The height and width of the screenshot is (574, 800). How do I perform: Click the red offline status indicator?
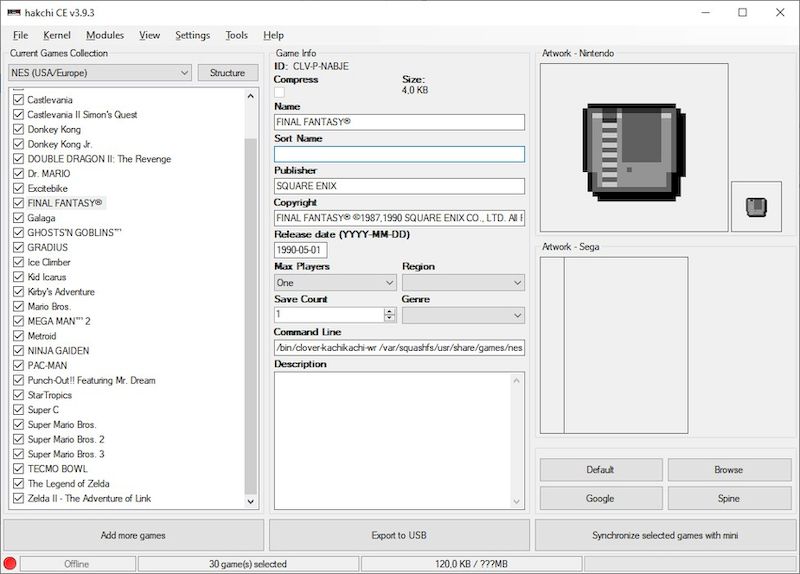[x=11, y=564]
